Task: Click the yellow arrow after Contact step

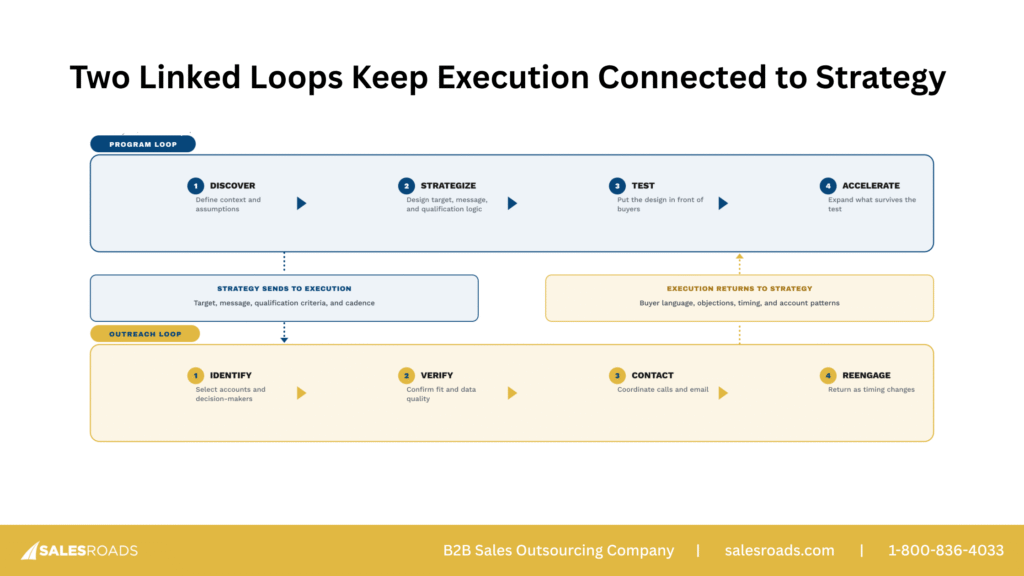Action: 723,393
